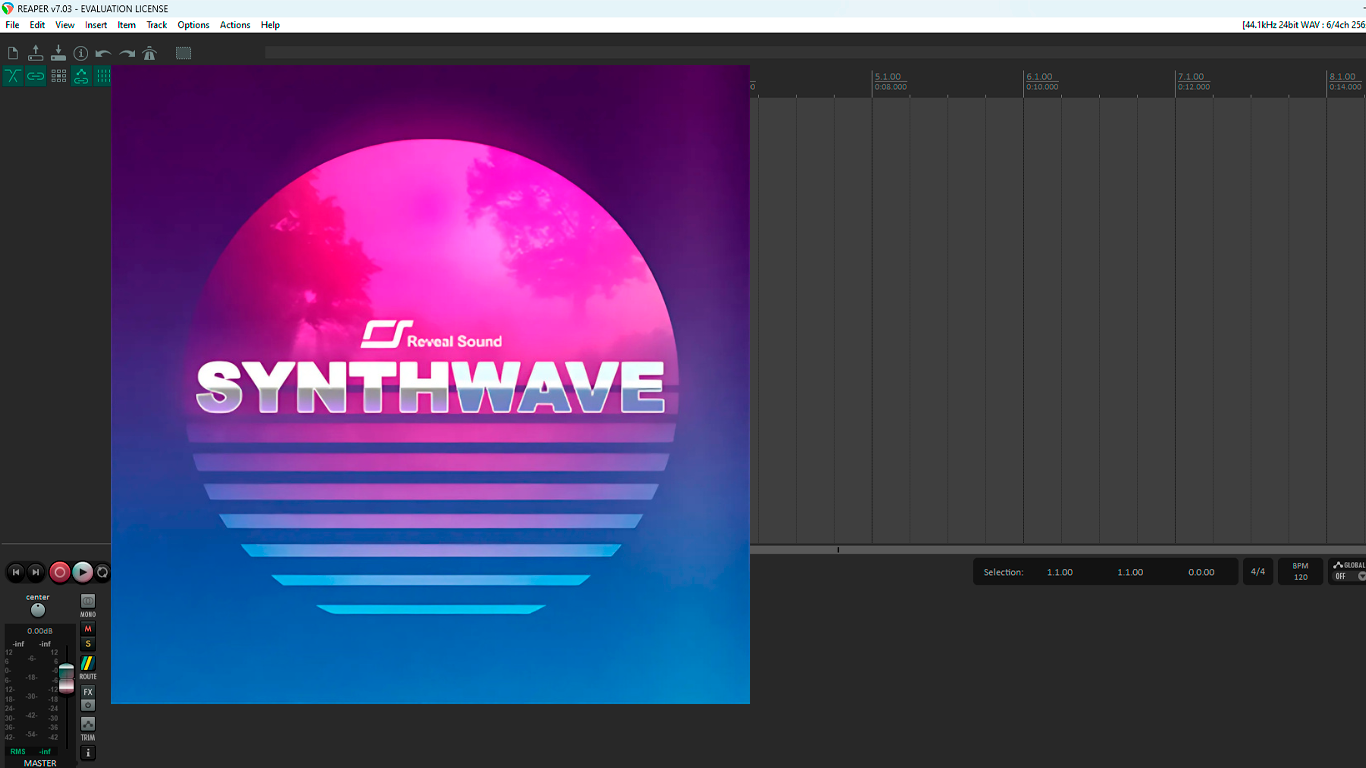Redo the action with the right curved arrow
The width and height of the screenshot is (1366, 768).
click(127, 53)
